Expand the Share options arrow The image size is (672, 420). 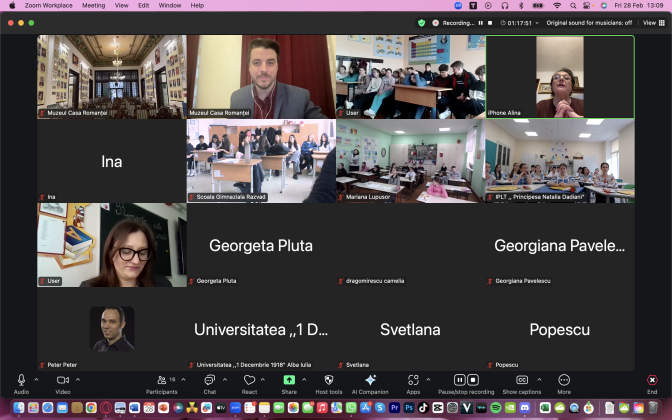(x=304, y=380)
